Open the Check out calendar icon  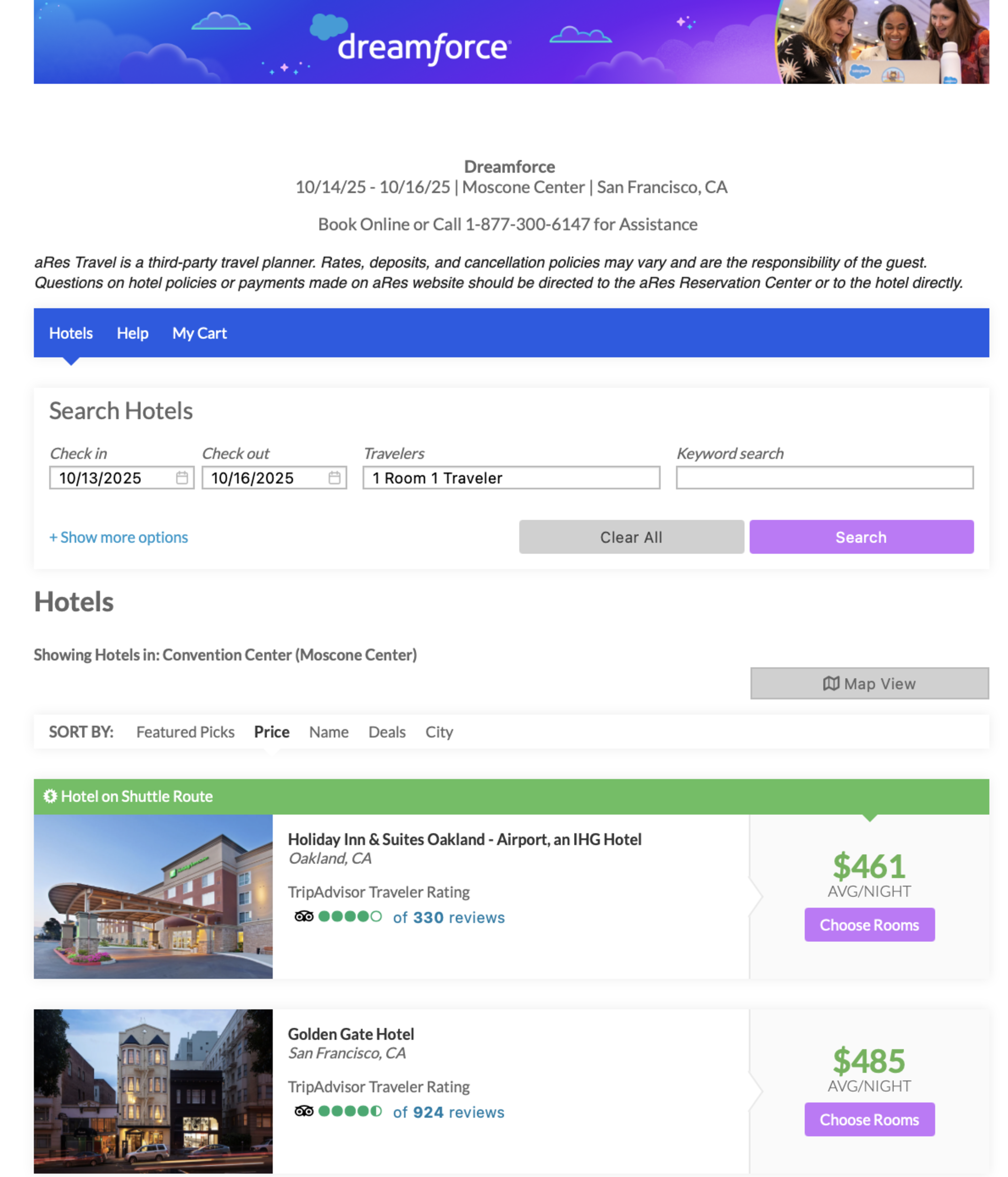(335, 478)
